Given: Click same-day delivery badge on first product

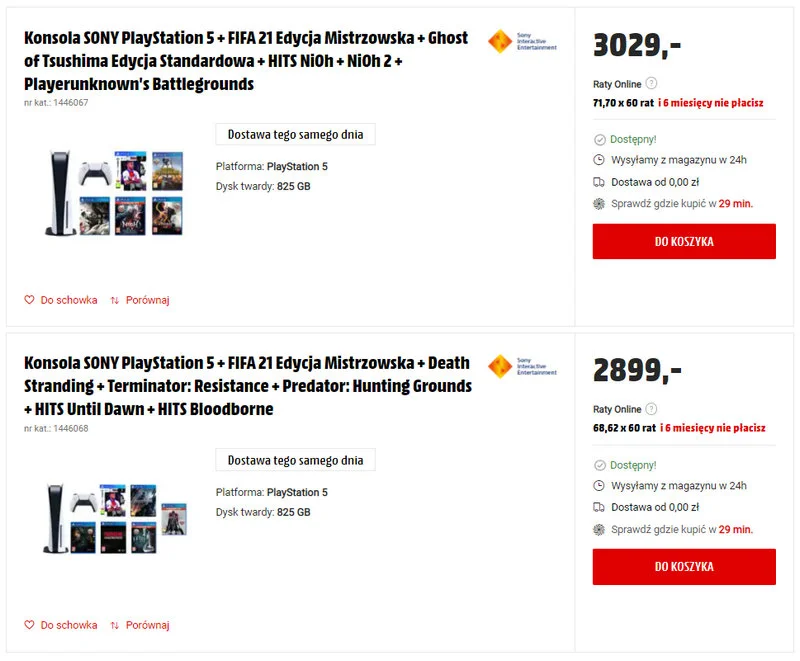Looking at the screenshot, I should (x=295, y=134).
